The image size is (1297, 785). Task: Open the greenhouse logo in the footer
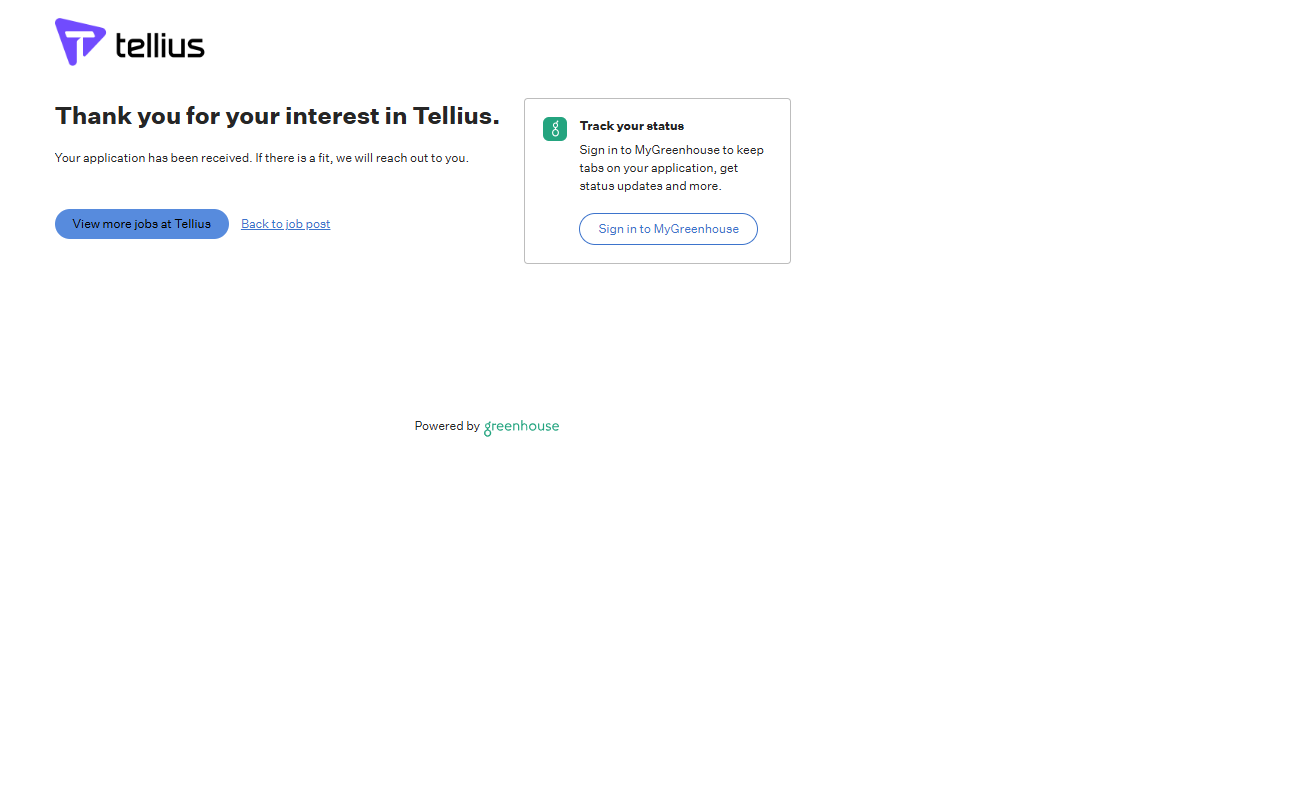click(x=521, y=427)
